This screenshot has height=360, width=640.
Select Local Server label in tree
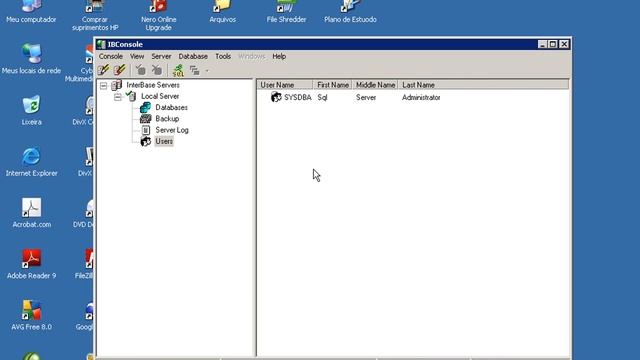pyautogui.click(x=160, y=96)
